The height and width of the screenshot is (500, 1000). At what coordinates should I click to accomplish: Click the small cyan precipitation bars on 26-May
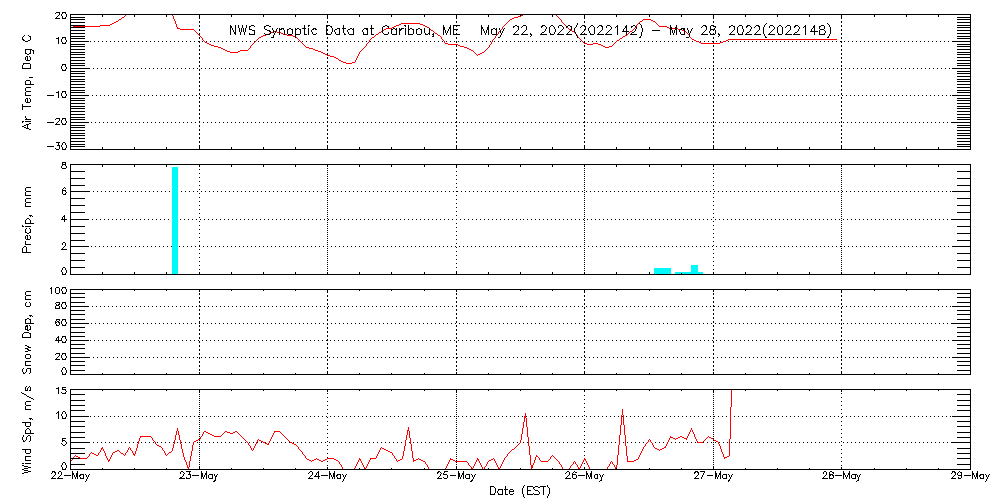(663, 270)
